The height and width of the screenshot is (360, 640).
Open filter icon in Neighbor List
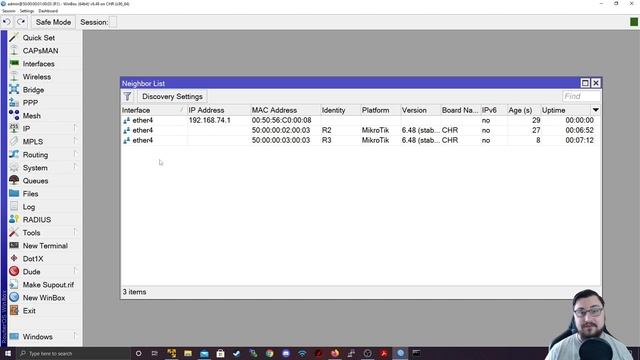click(127, 96)
